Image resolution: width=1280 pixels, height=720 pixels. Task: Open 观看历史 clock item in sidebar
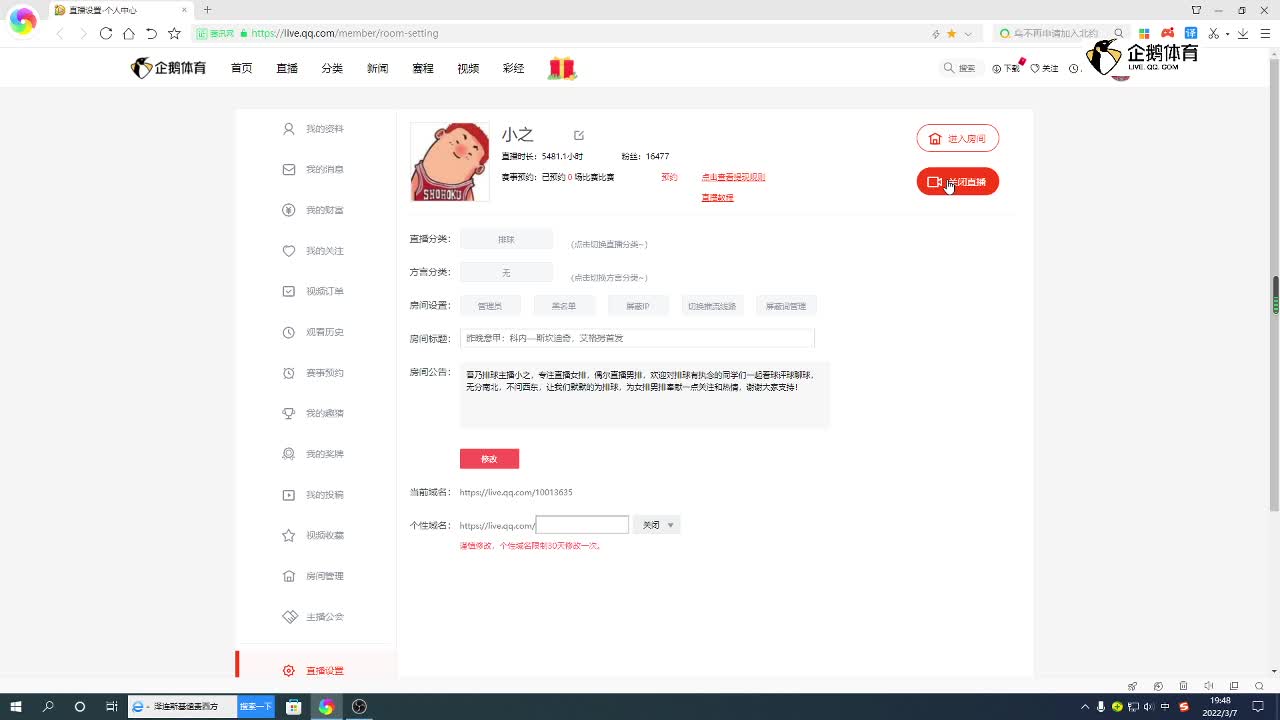click(314, 332)
